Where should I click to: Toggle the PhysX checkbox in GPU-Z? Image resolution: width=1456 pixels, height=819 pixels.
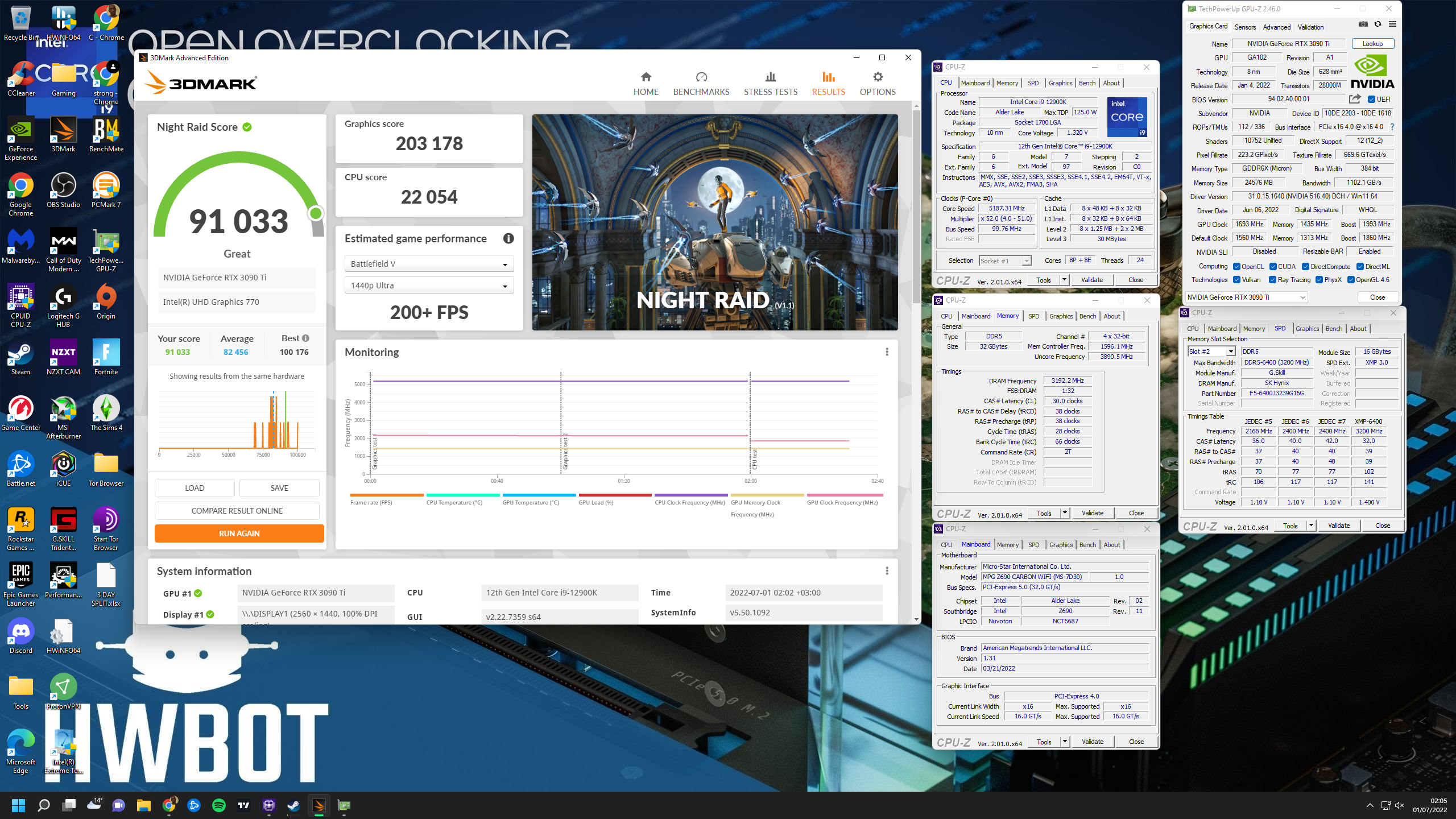point(1319,279)
